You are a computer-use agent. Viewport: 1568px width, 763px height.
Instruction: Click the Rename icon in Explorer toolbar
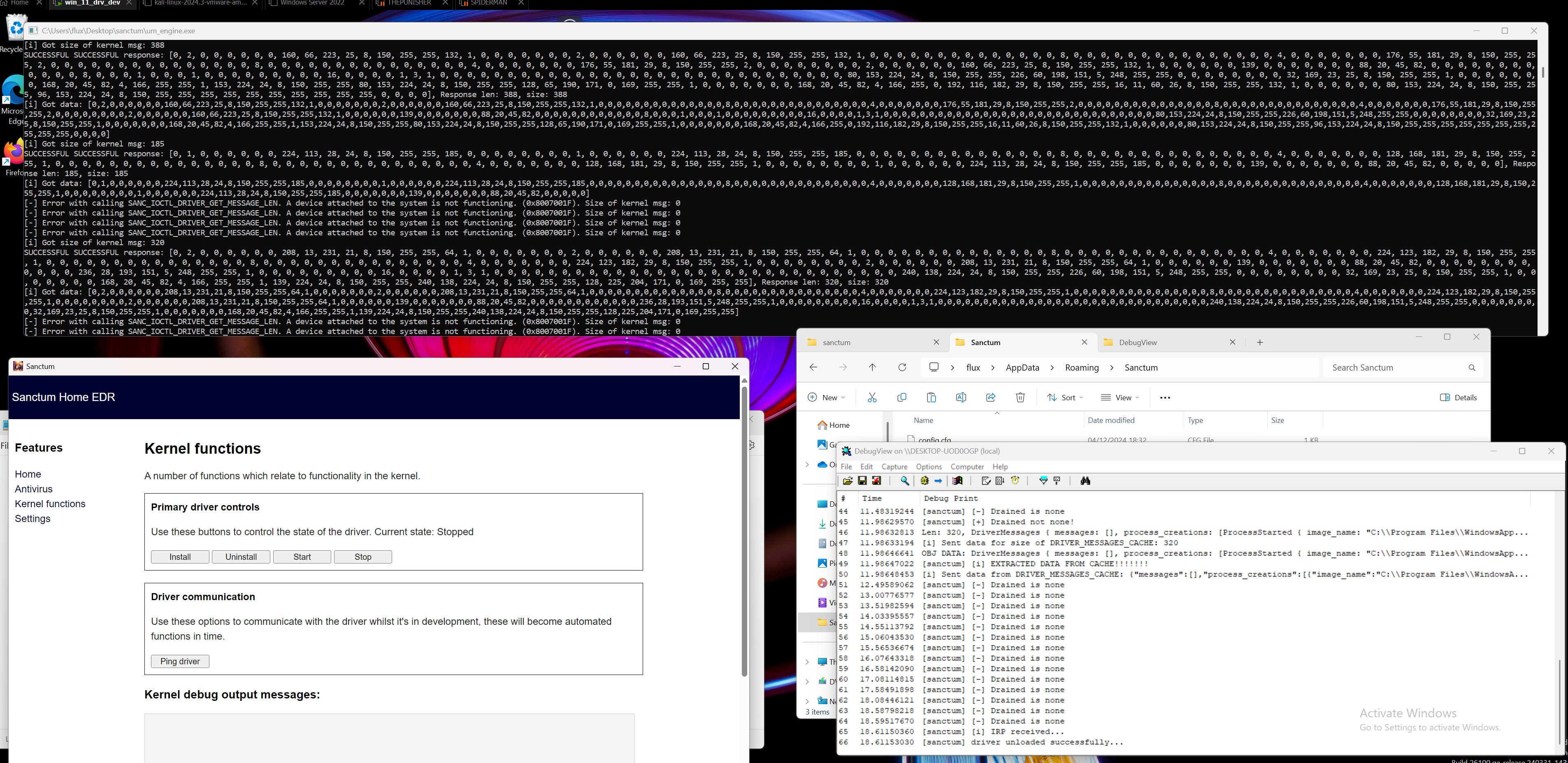pos(961,397)
